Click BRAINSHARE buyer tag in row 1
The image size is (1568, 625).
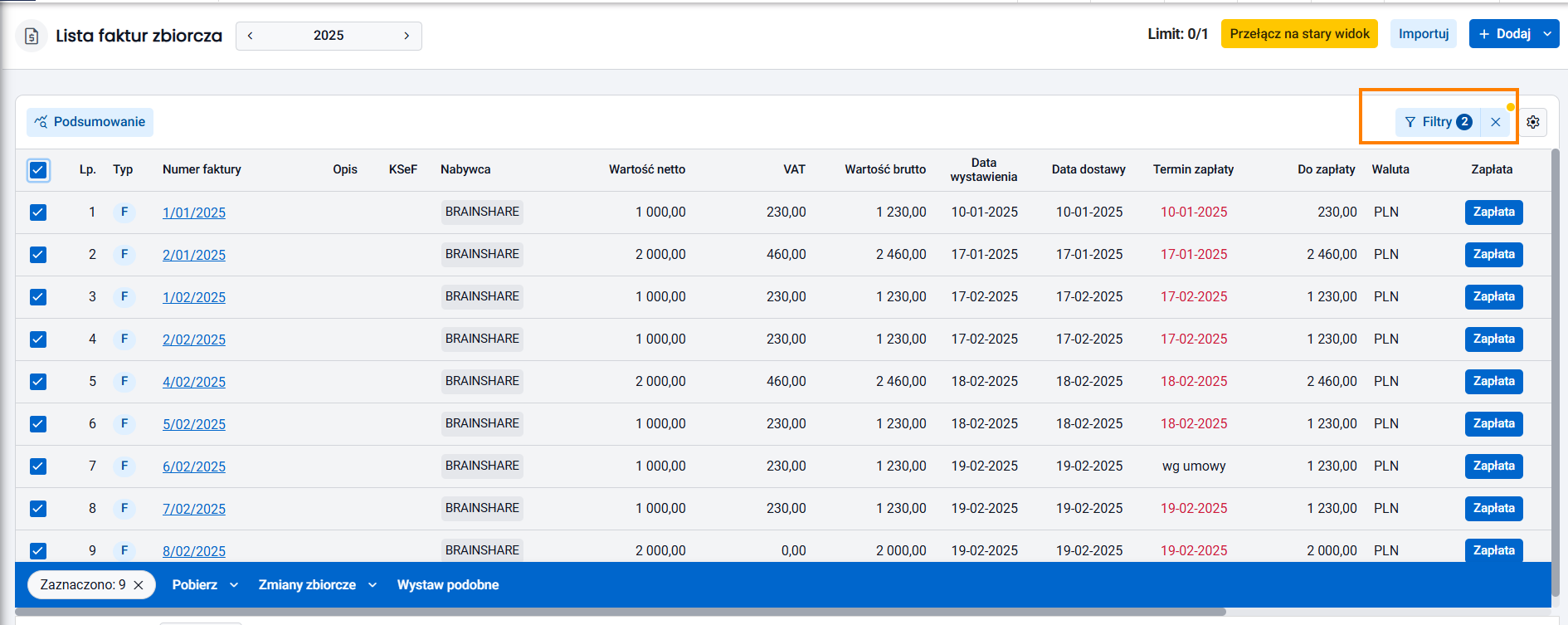pyautogui.click(x=482, y=212)
